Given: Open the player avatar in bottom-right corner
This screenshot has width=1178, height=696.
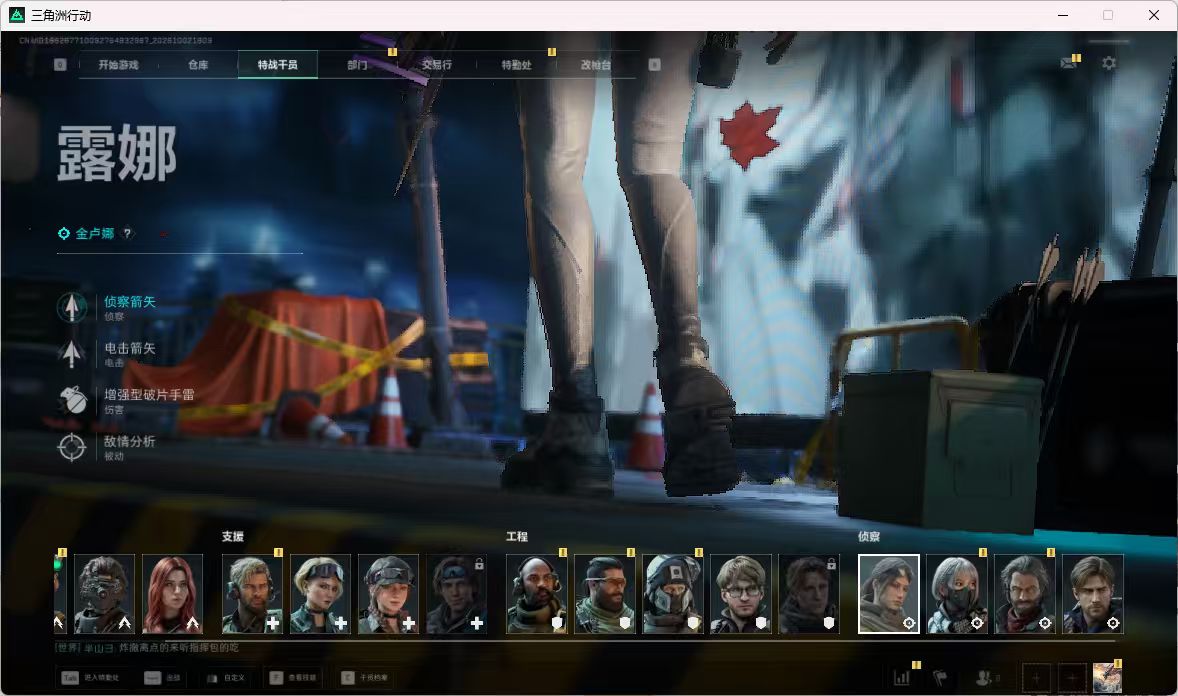Looking at the screenshot, I should tap(1107, 677).
